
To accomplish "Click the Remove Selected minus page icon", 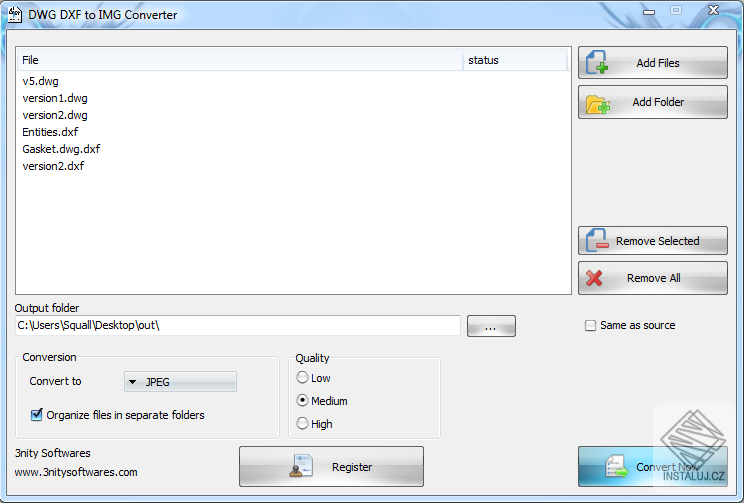I will click(597, 240).
